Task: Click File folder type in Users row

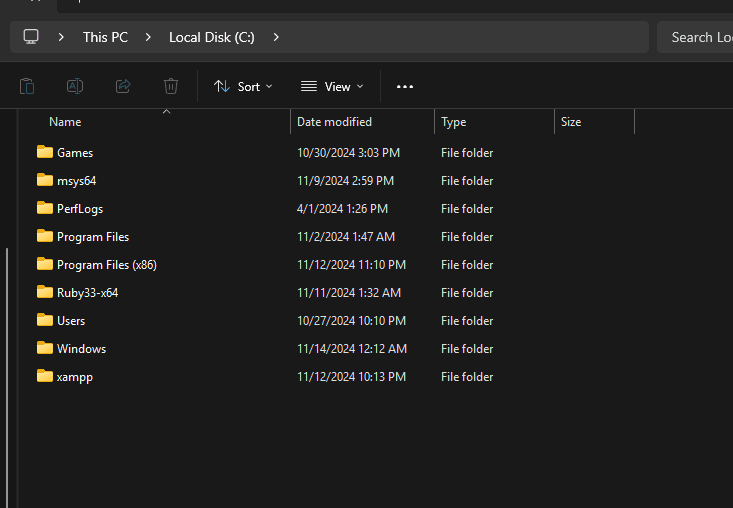Action: pos(467,321)
